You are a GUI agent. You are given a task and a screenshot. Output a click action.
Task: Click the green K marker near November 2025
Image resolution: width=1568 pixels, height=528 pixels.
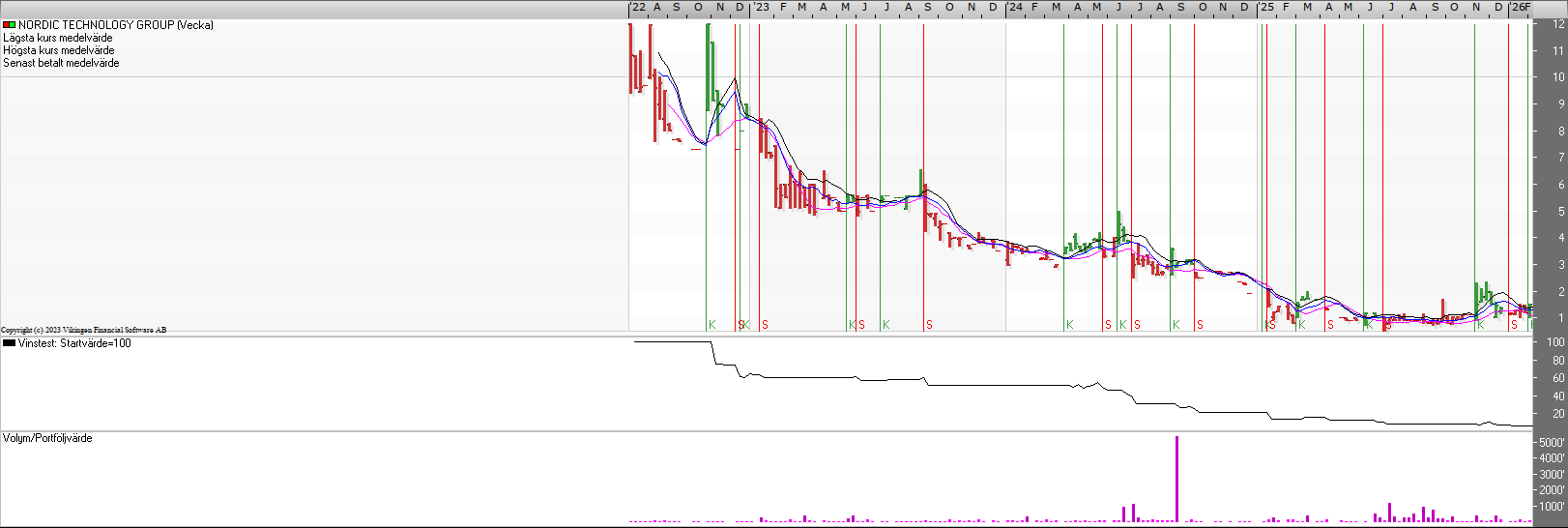pyautogui.click(x=1480, y=325)
